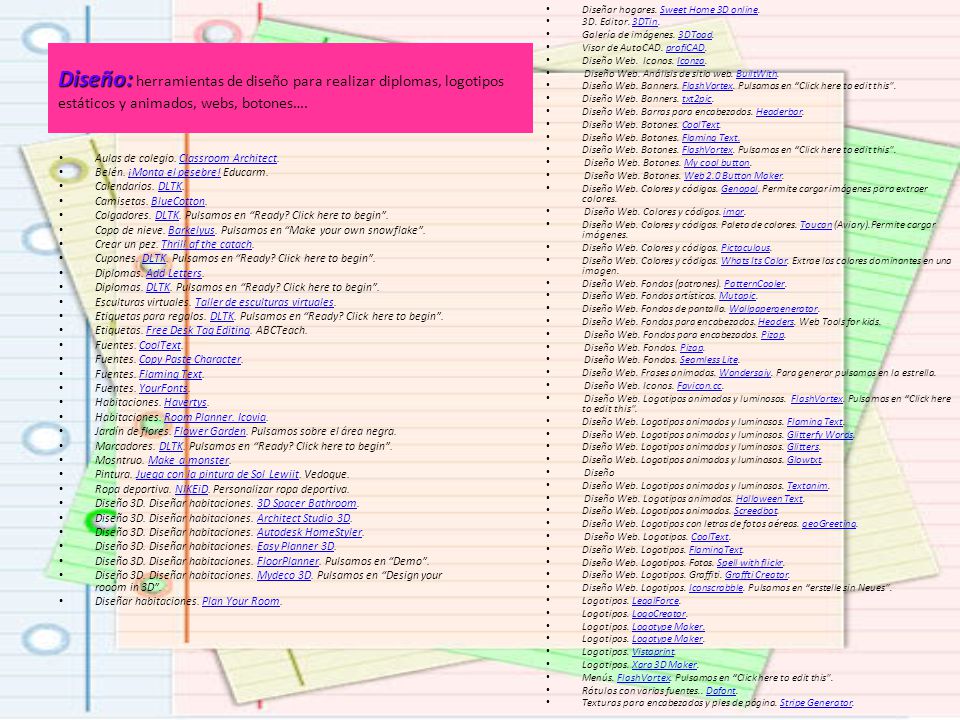Open the Classroom Architect link
960x720 pixels.
[228, 158]
